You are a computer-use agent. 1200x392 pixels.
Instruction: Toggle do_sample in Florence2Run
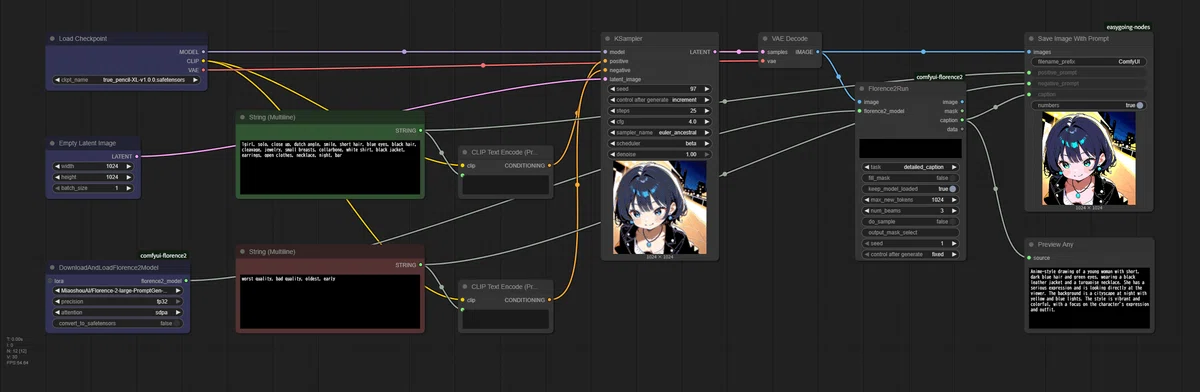909,221
